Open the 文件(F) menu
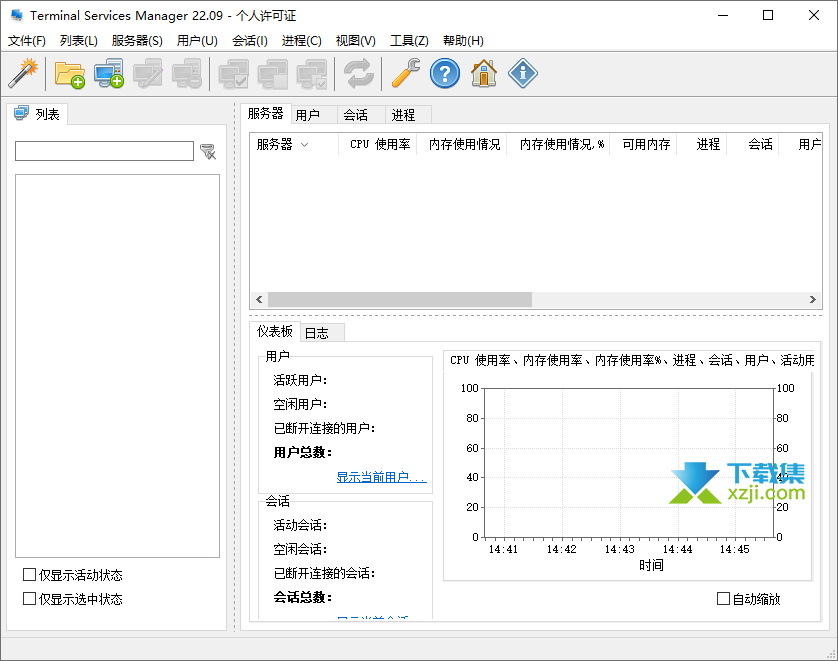This screenshot has height=661, width=838. pyautogui.click(x=27, y=41)
